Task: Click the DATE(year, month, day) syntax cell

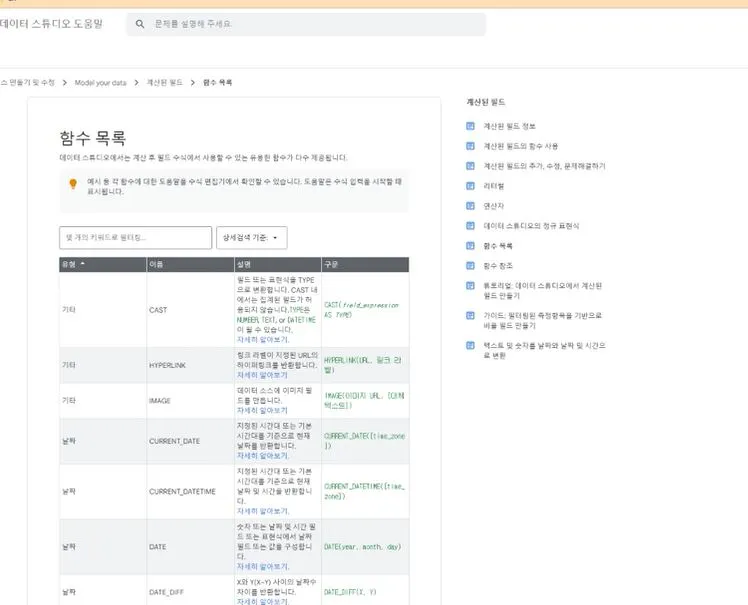Action: [363, 547]
